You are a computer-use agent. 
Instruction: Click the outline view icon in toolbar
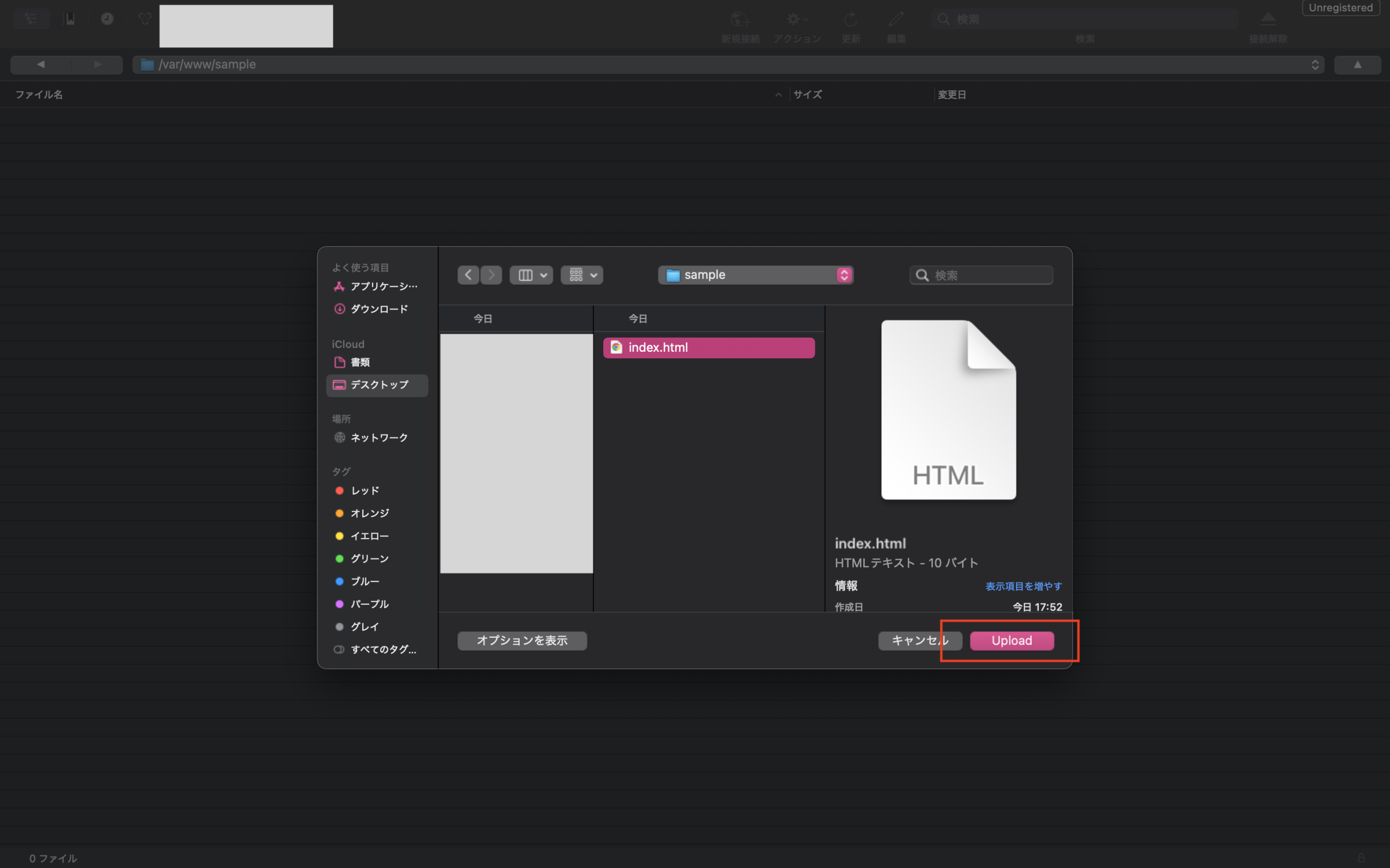point(31,19)
